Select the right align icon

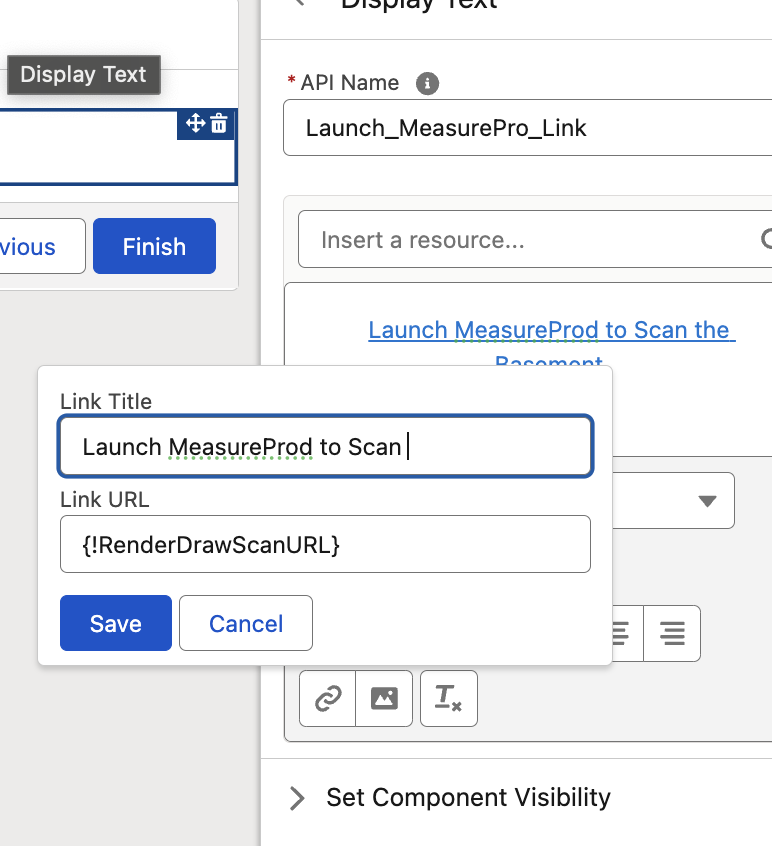tap(672, 633)
